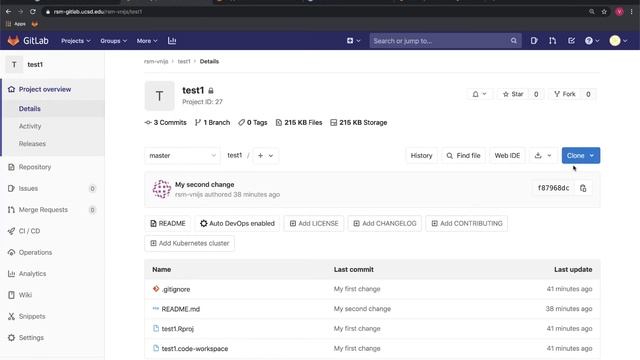The width and height of the screenshot is (640, 360).
Task: Open the add file plus dropdown
Action: 265,156
